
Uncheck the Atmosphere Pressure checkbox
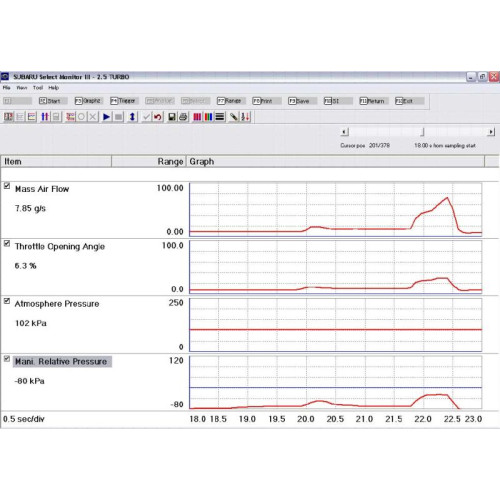pyautogui.click(x=7, y=301)
